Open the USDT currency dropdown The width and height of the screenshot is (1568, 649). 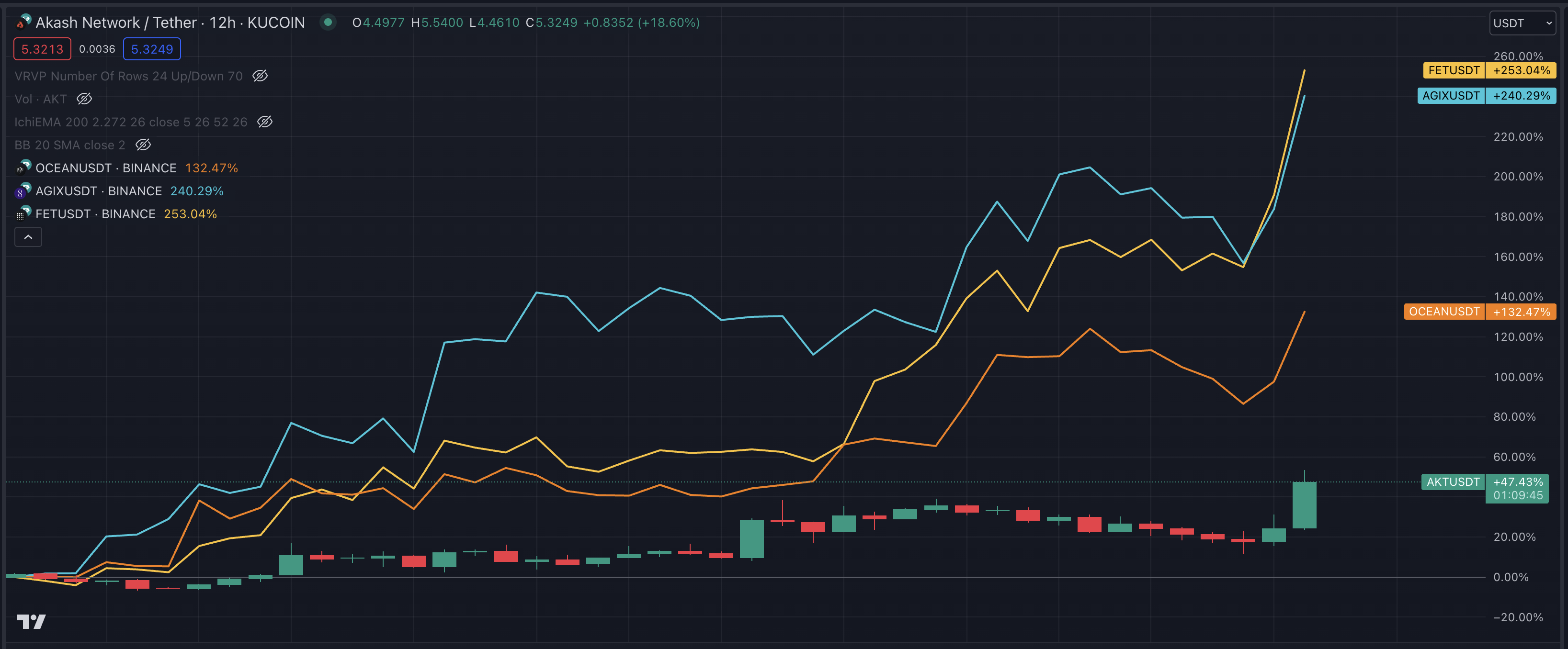1523,23
